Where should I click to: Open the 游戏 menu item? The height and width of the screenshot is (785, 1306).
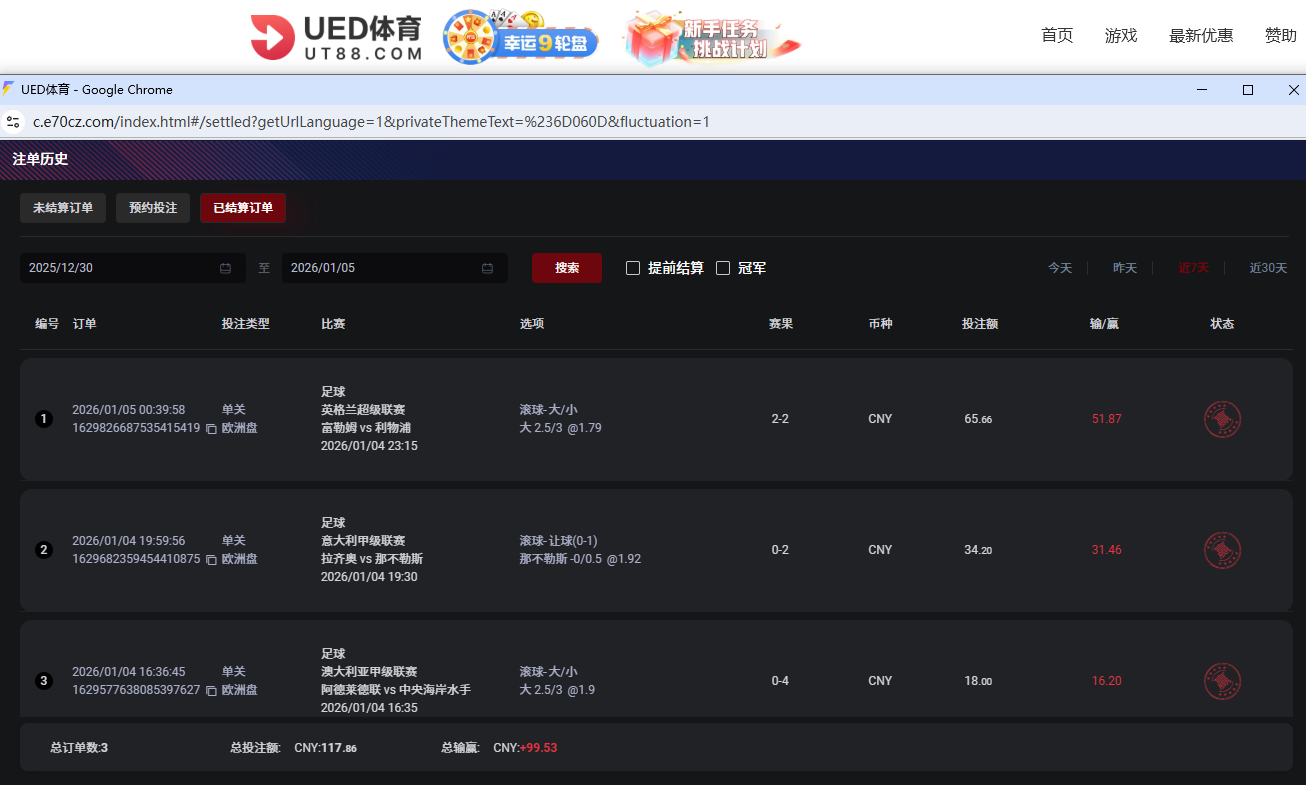point(1121,35)
